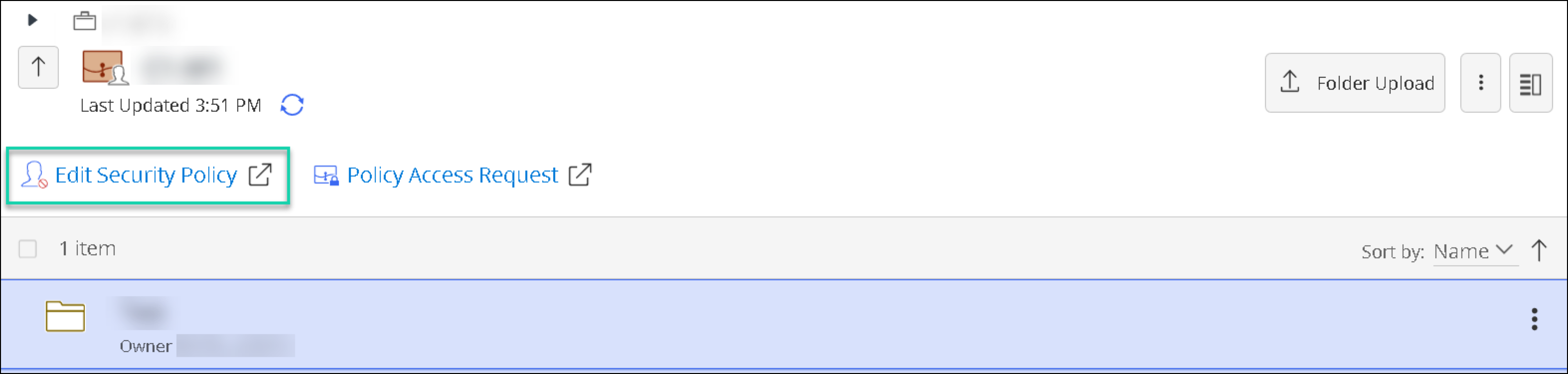
Task: Click the Folder Upload button
Action: coord(1354,83)
